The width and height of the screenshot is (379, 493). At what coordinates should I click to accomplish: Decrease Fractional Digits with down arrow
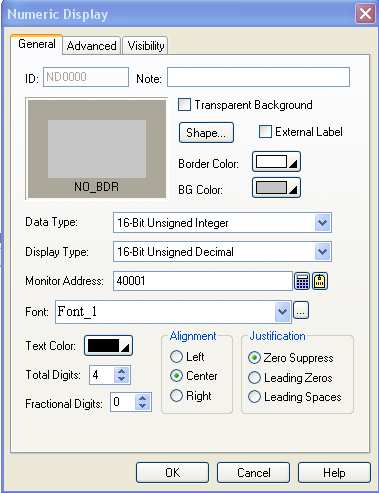[143, 406]
